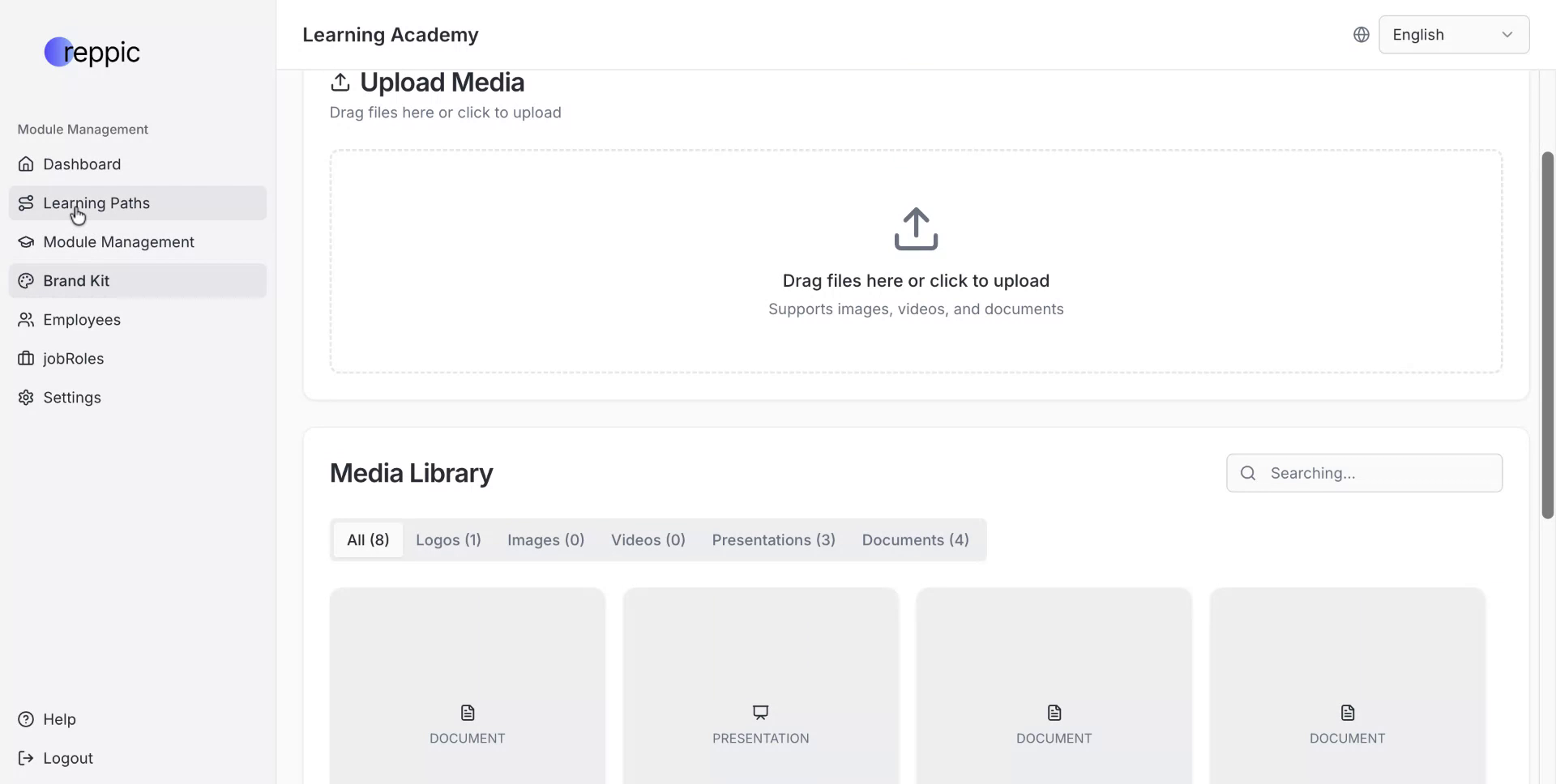
Task: Click the upload arrow icon in drop zone
Action: 915,228
